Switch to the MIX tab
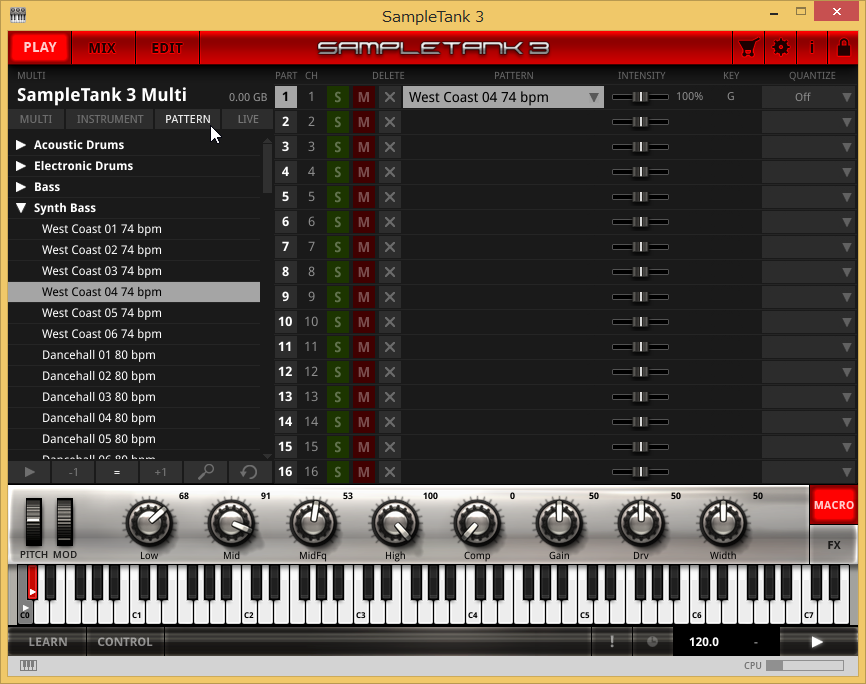The height and width of the screenshot is (684, 866). pyautogui.click(x=103, y=48)
